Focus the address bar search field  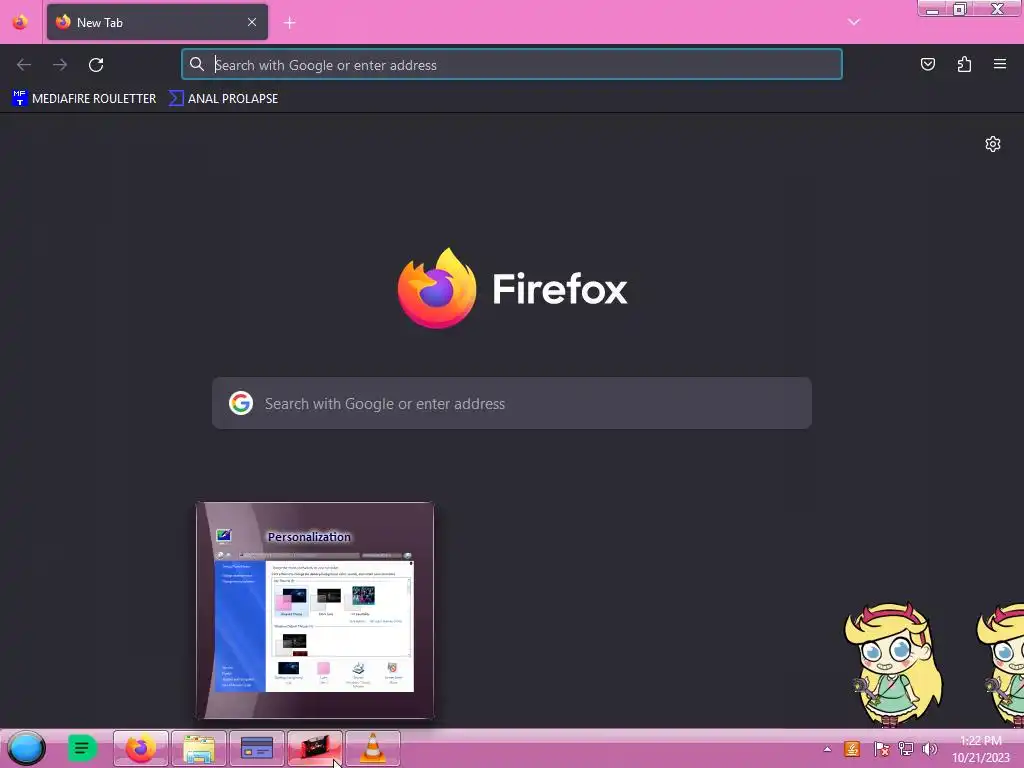pyautogui.click(x=512, y=65)
